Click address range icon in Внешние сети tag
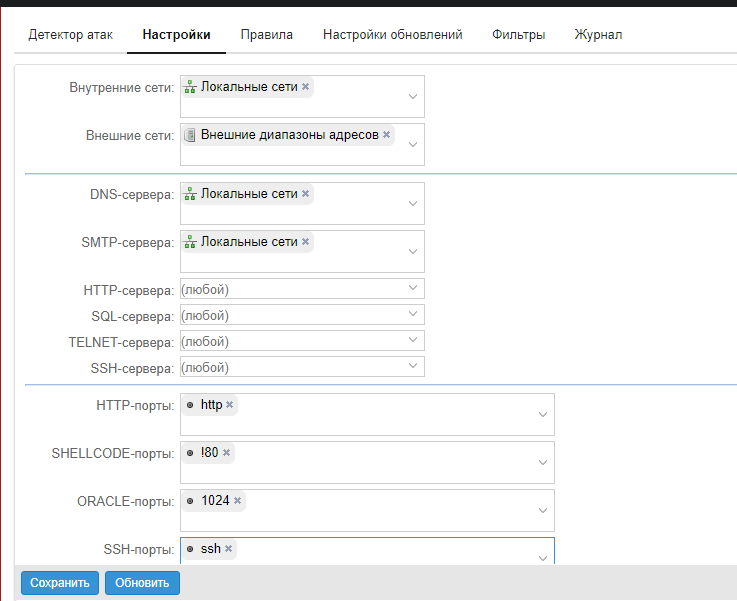737x601 pixels. [190, 135]
